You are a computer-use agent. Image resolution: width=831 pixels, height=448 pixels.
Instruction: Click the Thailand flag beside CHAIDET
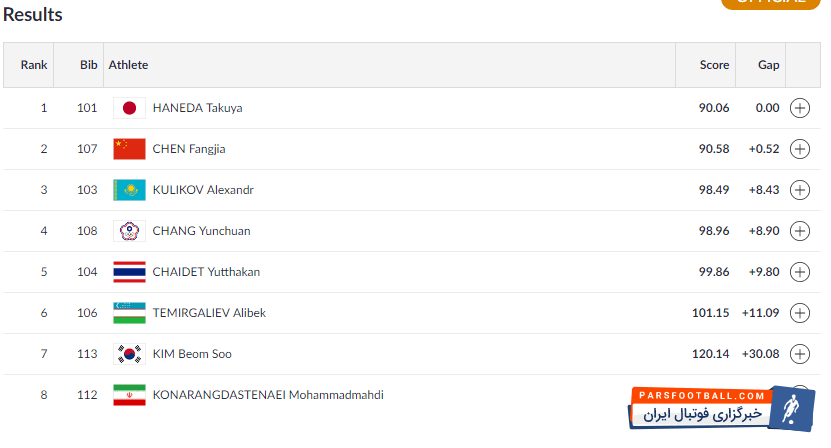pos(129,272)
